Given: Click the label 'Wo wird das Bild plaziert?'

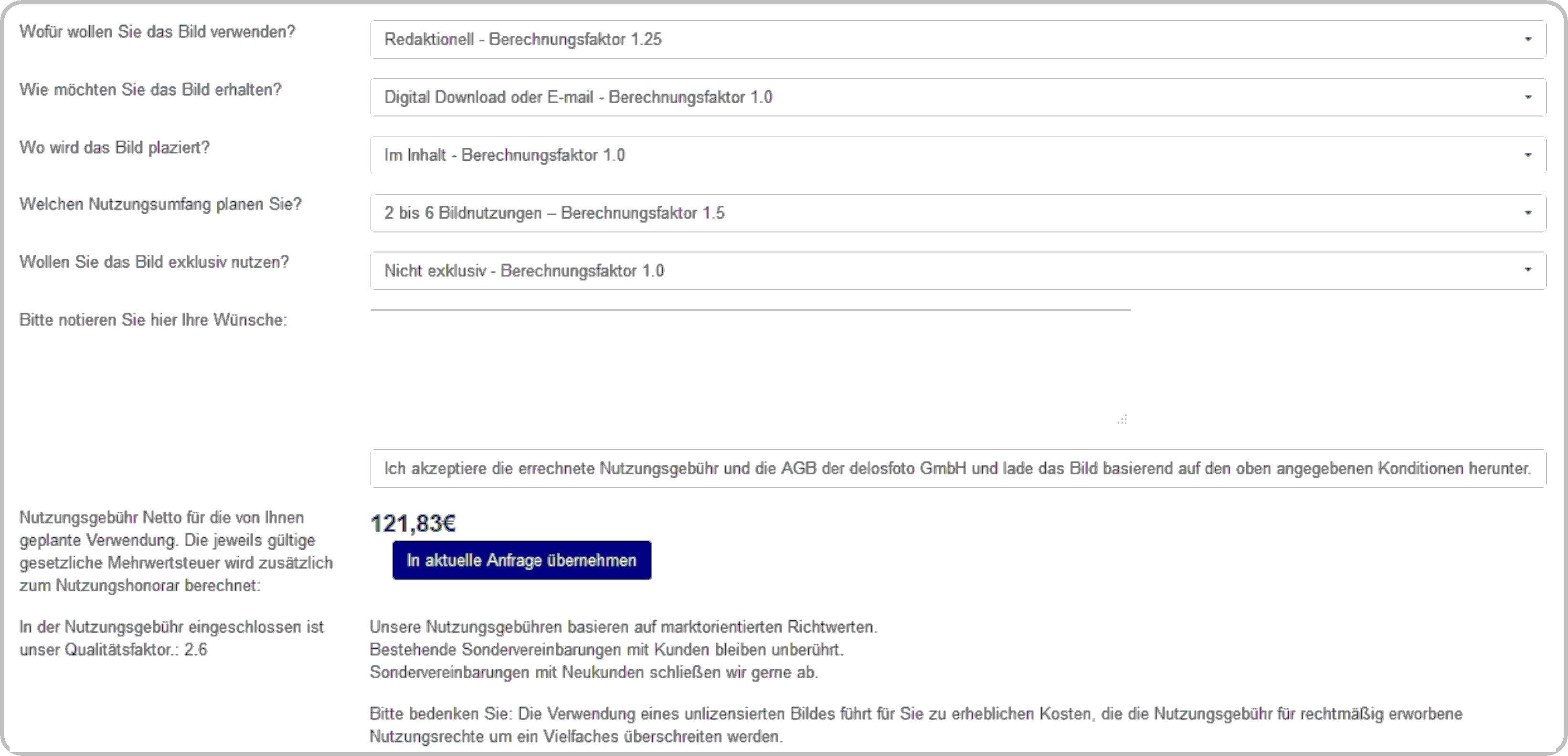Looking at the screenshot, I should point(115,147).
